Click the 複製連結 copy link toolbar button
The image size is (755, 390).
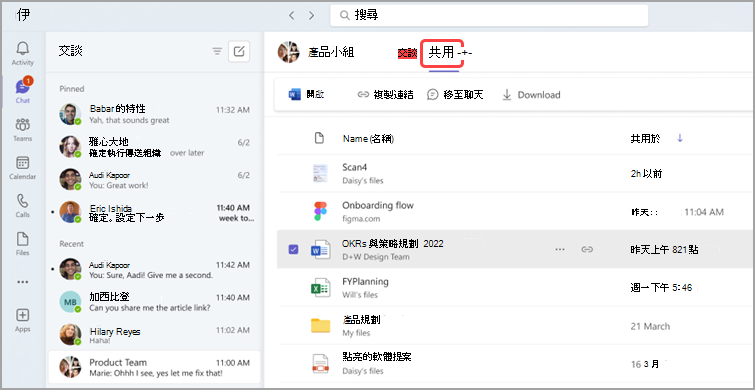coord(385,95)
